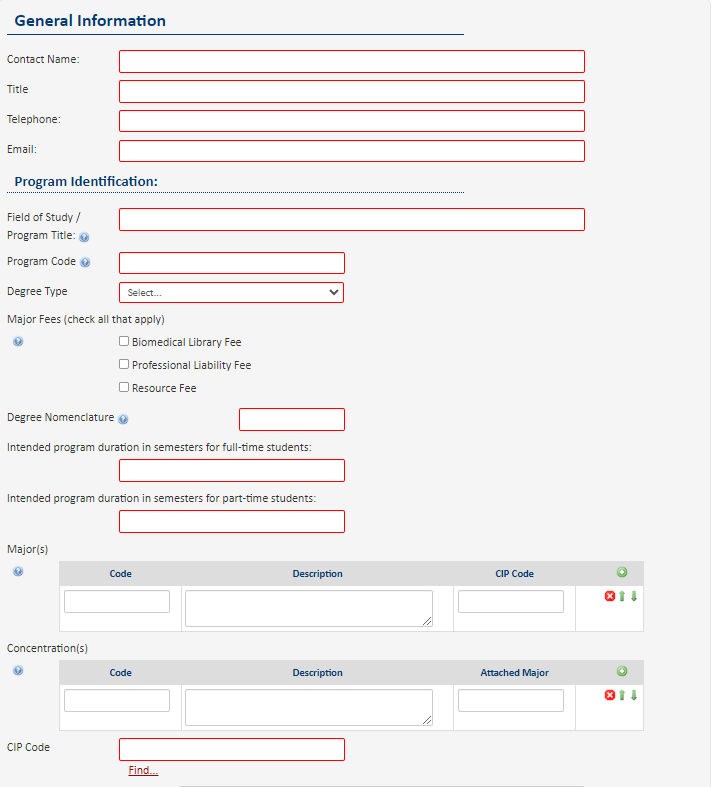Viewport: 712px width, 787px height.
Task: Open help for Field of Study / Program Title
Action: [84, 237]
